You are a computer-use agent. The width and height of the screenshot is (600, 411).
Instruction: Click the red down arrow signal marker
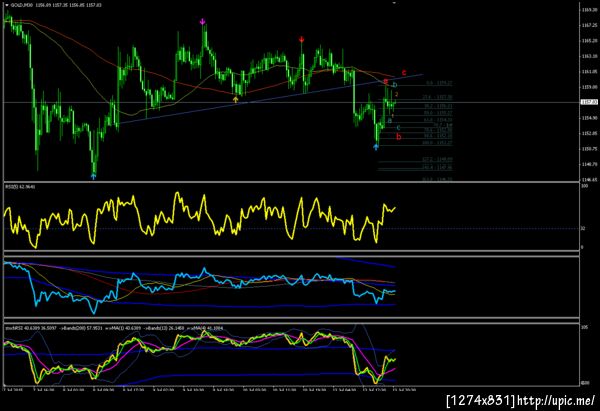click(x=302, y=39)
